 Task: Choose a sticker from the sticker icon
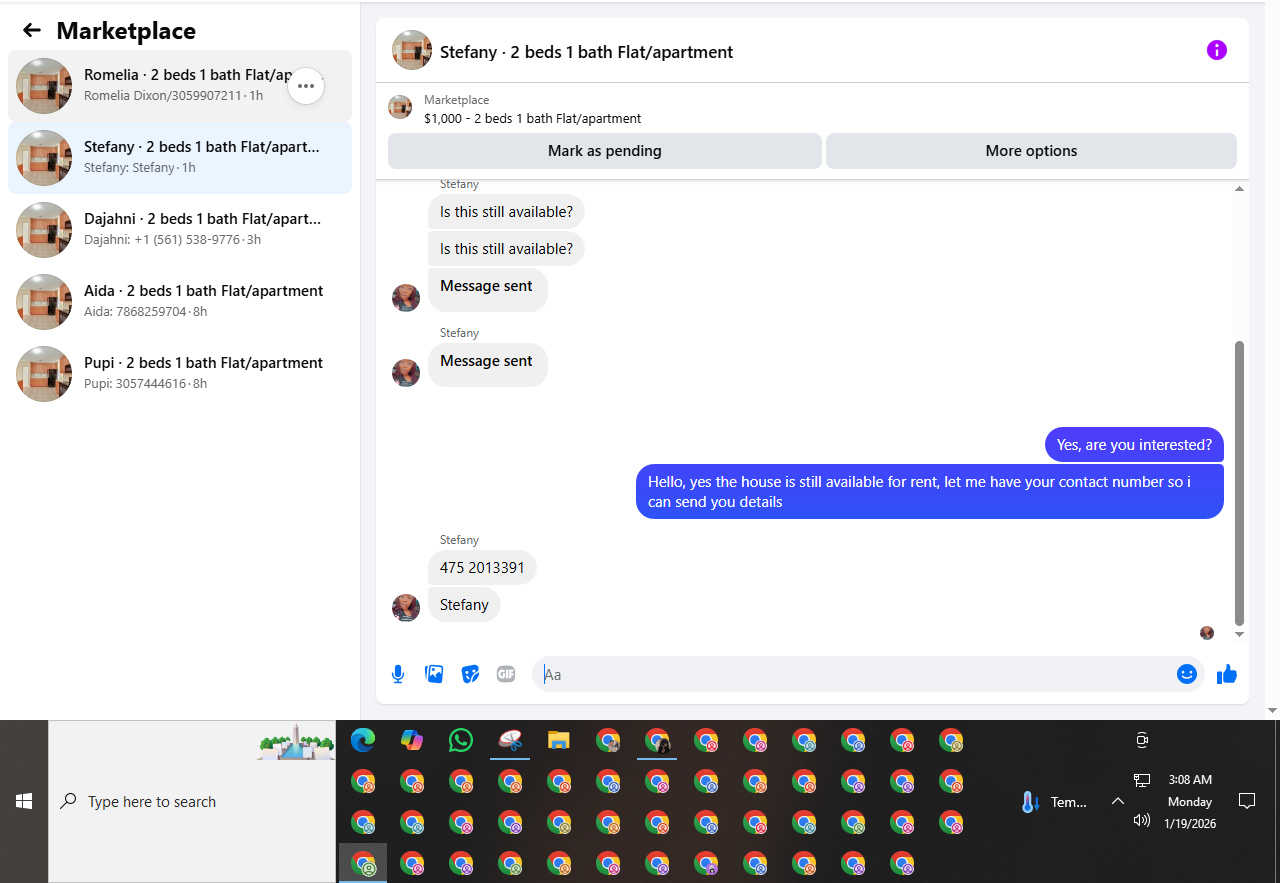click(470, 674)
